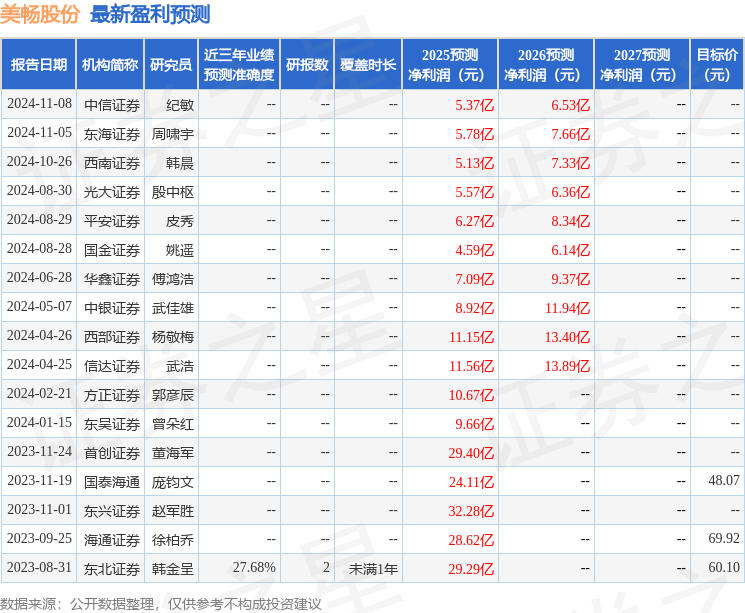Screen dimensions: 745x613
Task: Click the 研究员 column header
Action: pyautogui.click(x=171, y=64)
